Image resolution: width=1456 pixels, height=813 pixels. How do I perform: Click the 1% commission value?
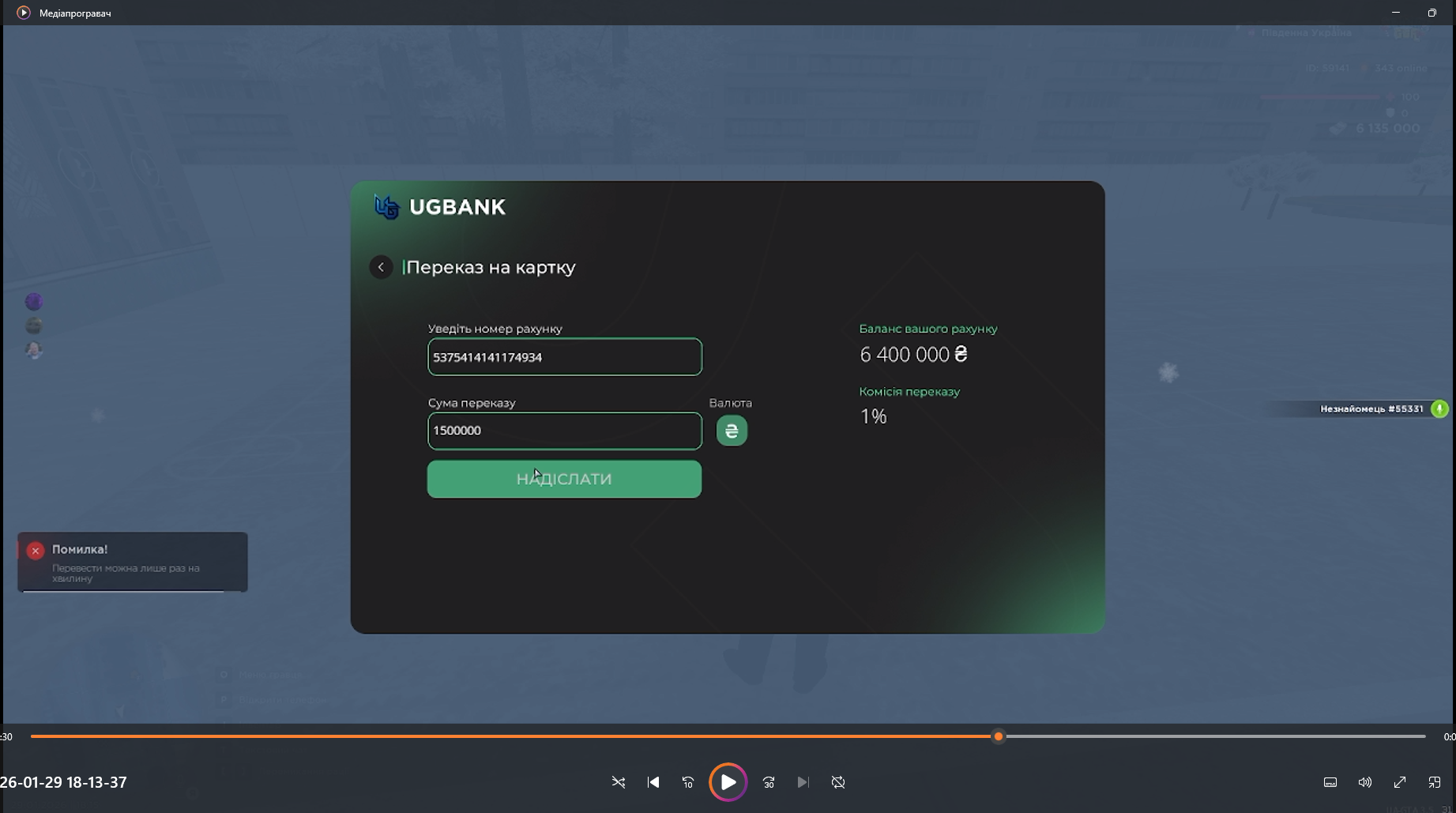click(x=873, y=416)
